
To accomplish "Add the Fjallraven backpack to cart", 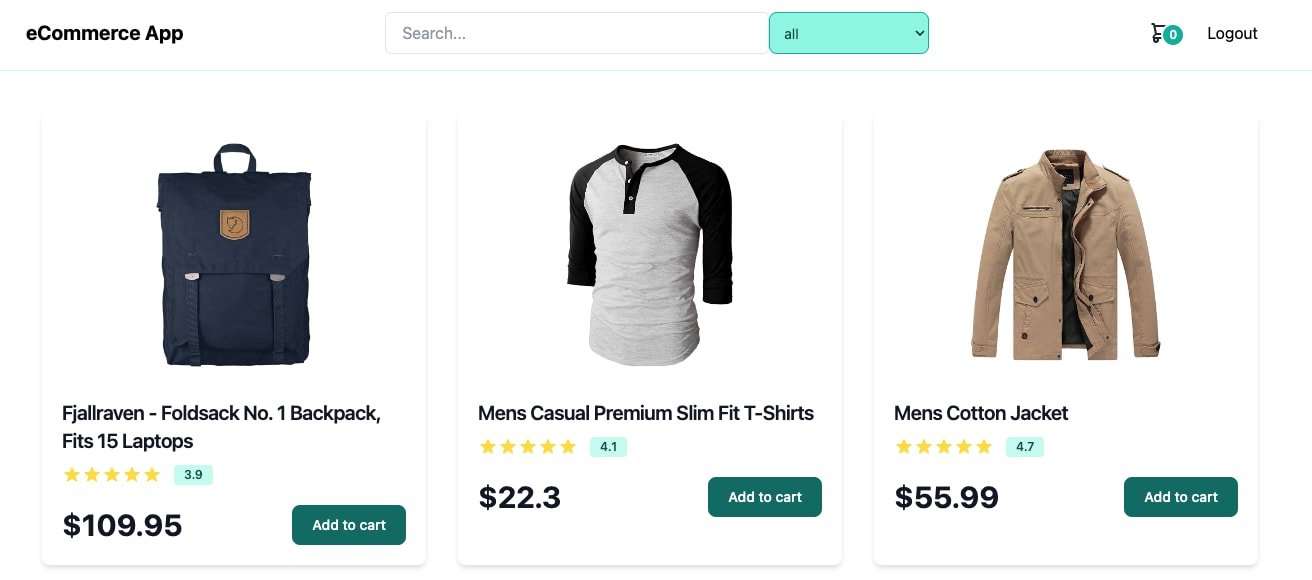I will [x=349, y=525].
